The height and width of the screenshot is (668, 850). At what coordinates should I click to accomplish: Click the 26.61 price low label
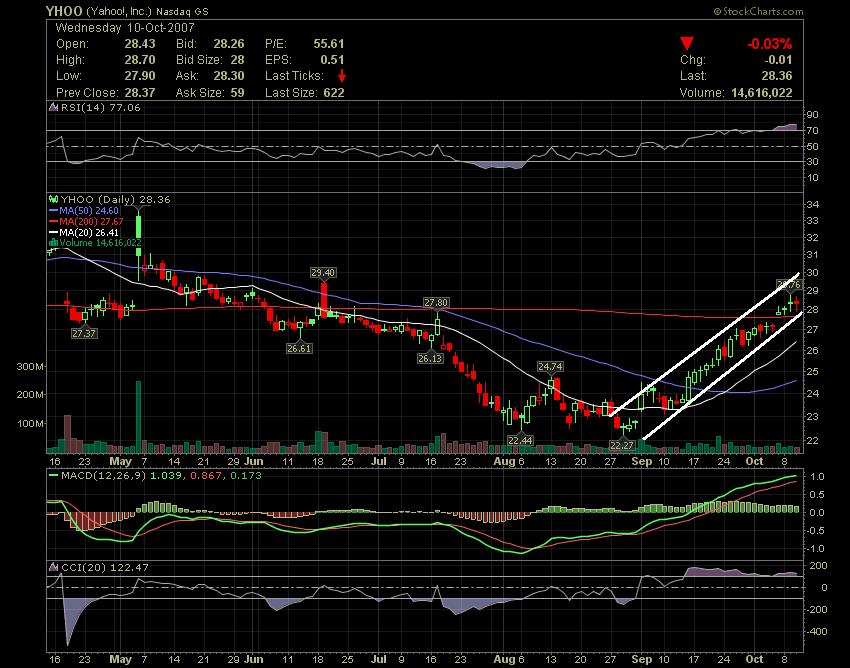299,348
